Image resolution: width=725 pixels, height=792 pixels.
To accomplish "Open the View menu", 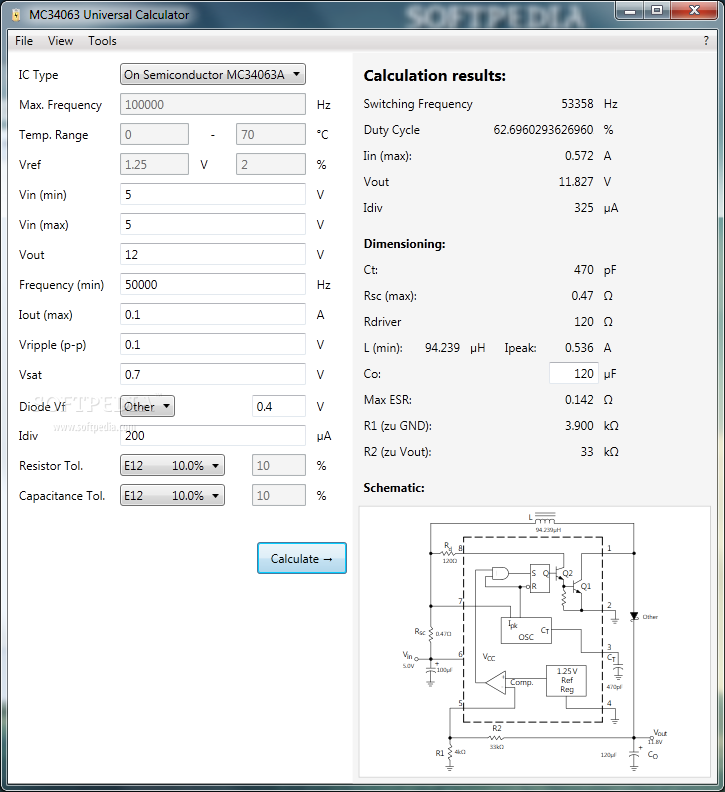I will [60, 41].
